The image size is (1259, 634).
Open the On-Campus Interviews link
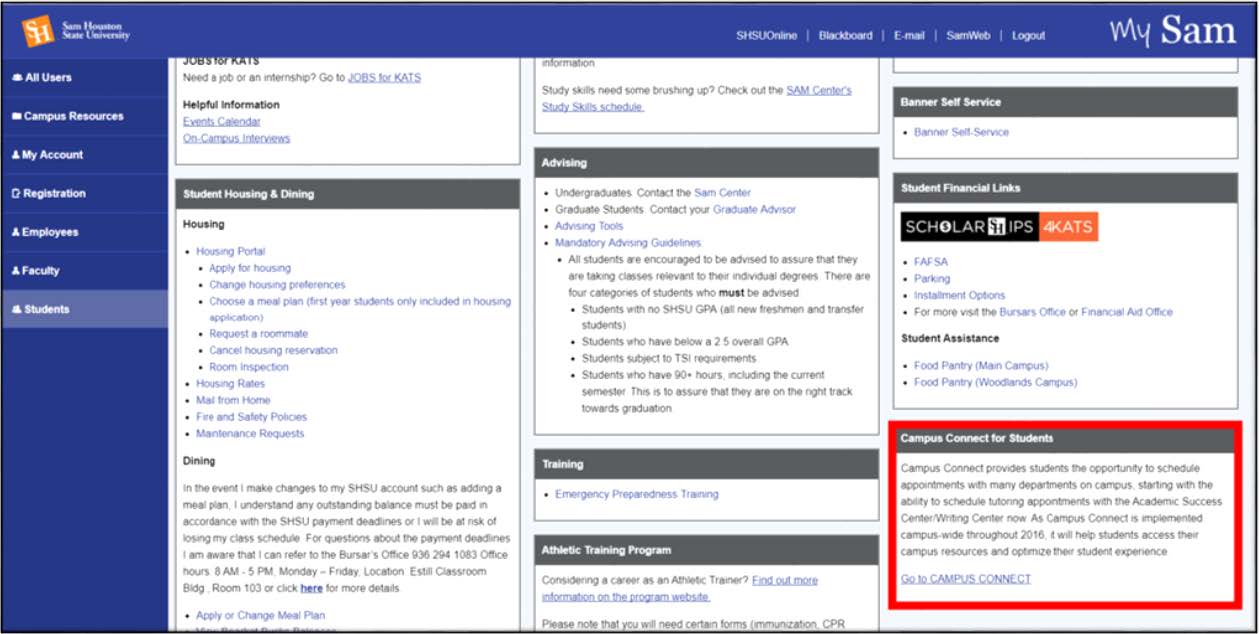point(237,139)
